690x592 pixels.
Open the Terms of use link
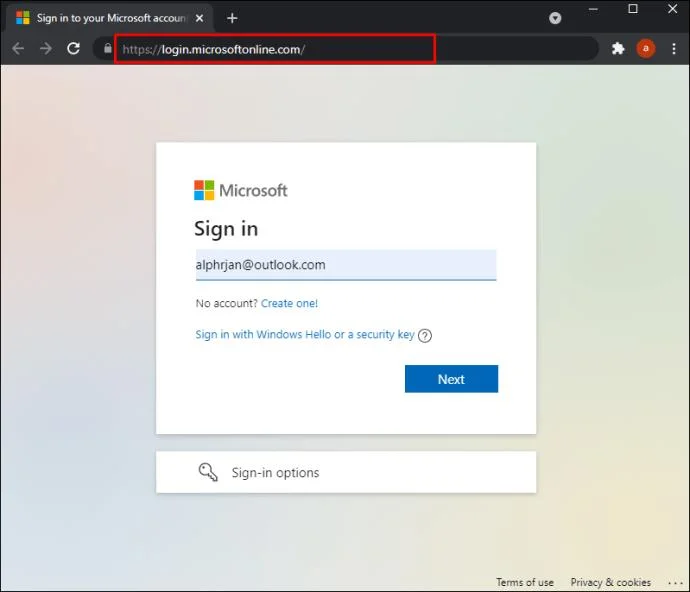coord(525,582)
